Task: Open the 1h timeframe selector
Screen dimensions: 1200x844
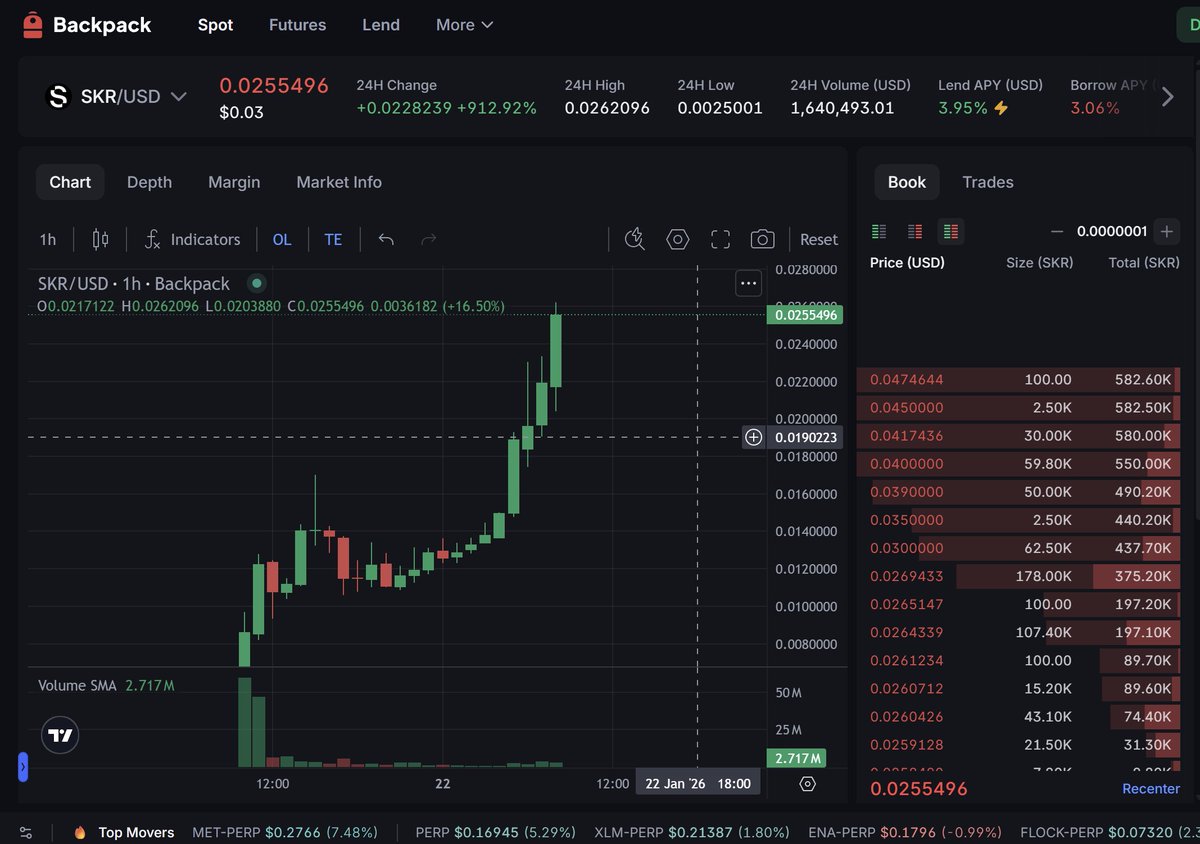Action: 48,239
